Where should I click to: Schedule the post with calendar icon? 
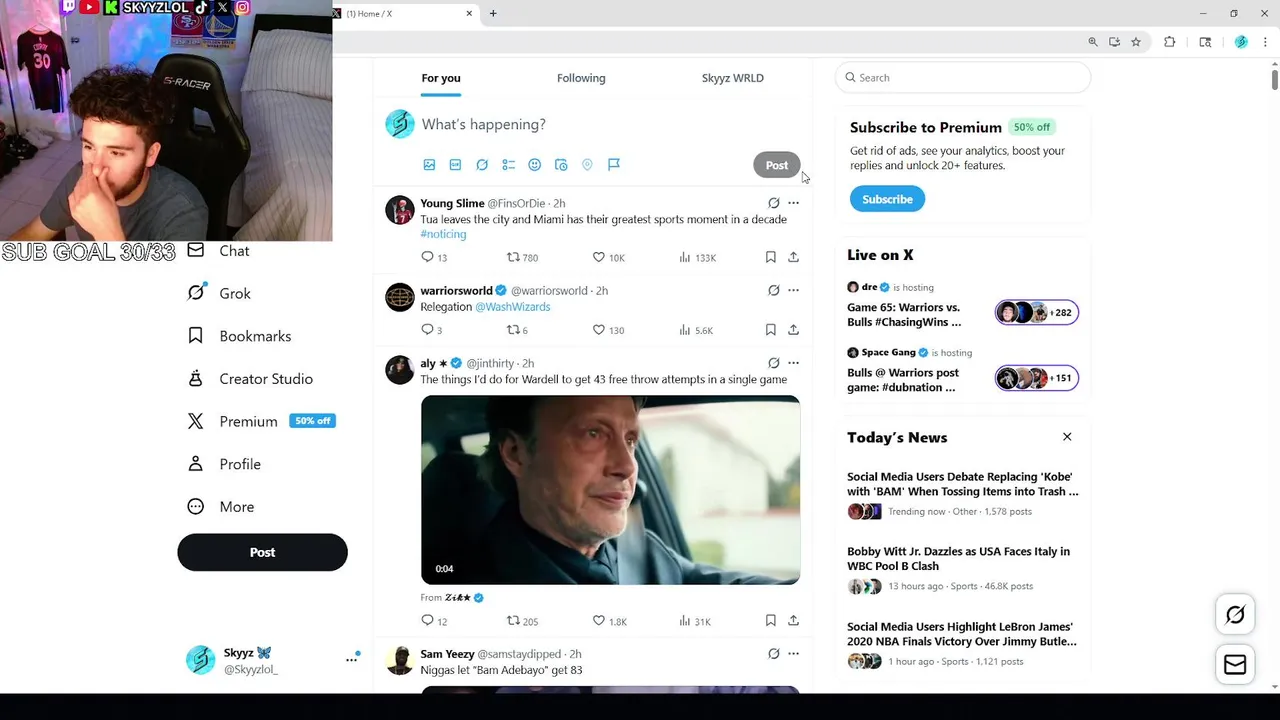coord(561,165)
